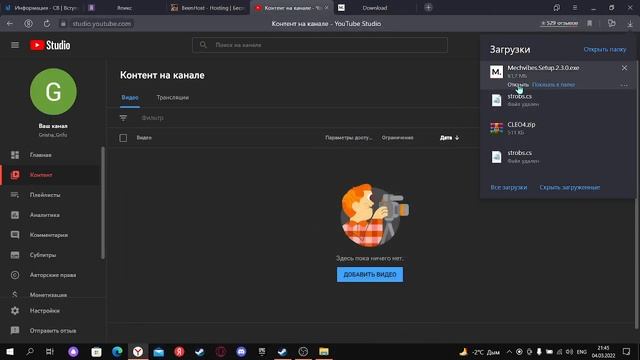Switch to the Download browser tab
Image resolution: width=640 pixels, height=360 pixels.
pyautogui.click(x=375, y=8)
